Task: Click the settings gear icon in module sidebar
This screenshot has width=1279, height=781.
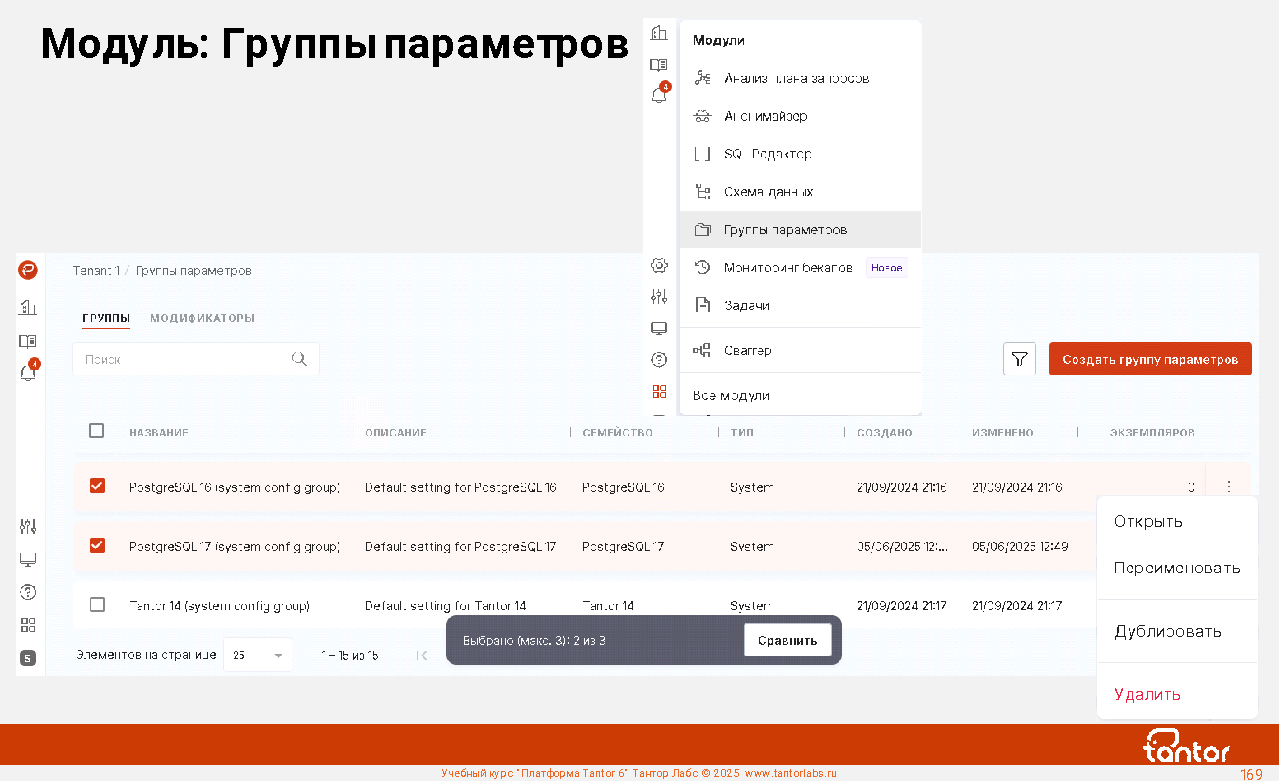Action: (x=659, y=265)
